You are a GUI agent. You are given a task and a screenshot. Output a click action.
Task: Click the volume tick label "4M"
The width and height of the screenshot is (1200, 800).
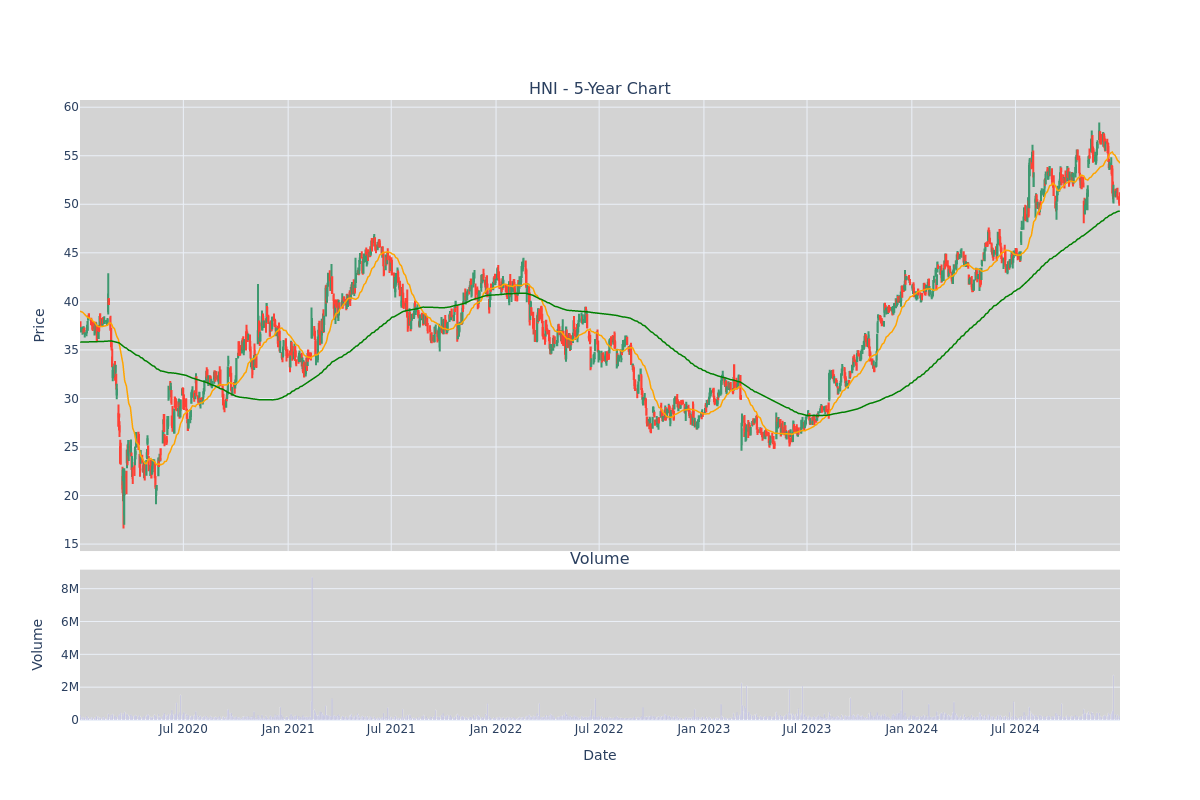click(x=70, y=655)
